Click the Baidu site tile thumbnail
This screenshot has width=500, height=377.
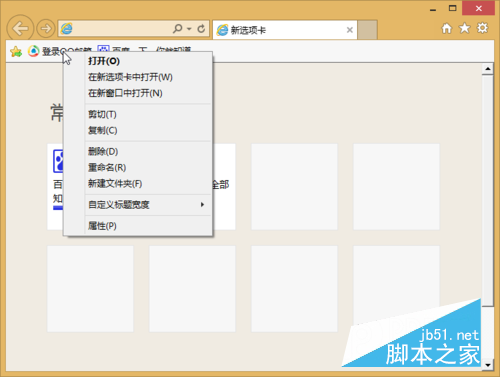pos(55,187)
